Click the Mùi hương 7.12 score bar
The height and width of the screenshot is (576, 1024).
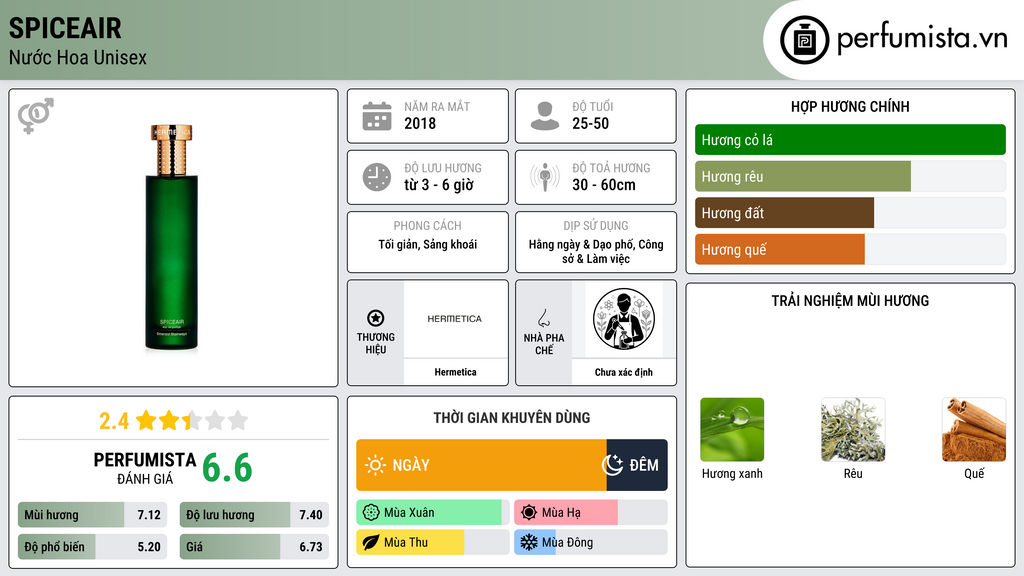tap(92, 515)
